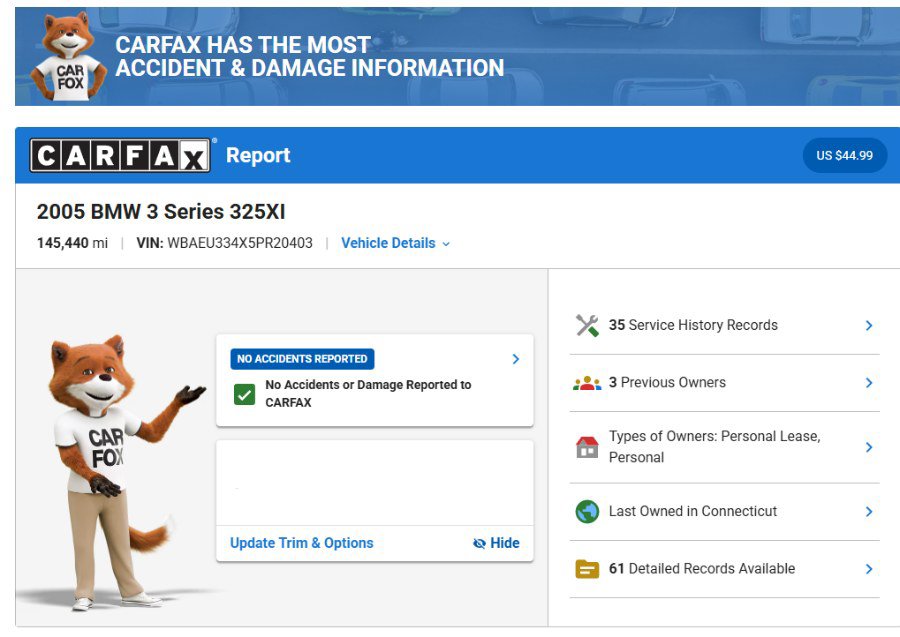
Task: Click the 3 Previous Owners text
Action: pyautogui.click(x=667, y=383)
